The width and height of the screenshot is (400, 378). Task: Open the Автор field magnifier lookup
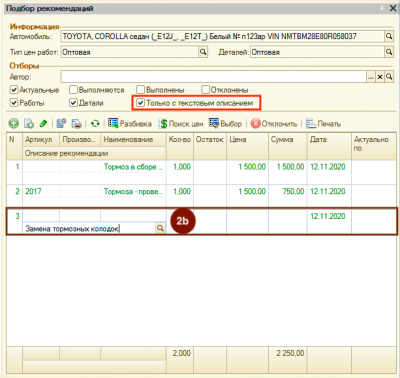click(x=389, y=77)
